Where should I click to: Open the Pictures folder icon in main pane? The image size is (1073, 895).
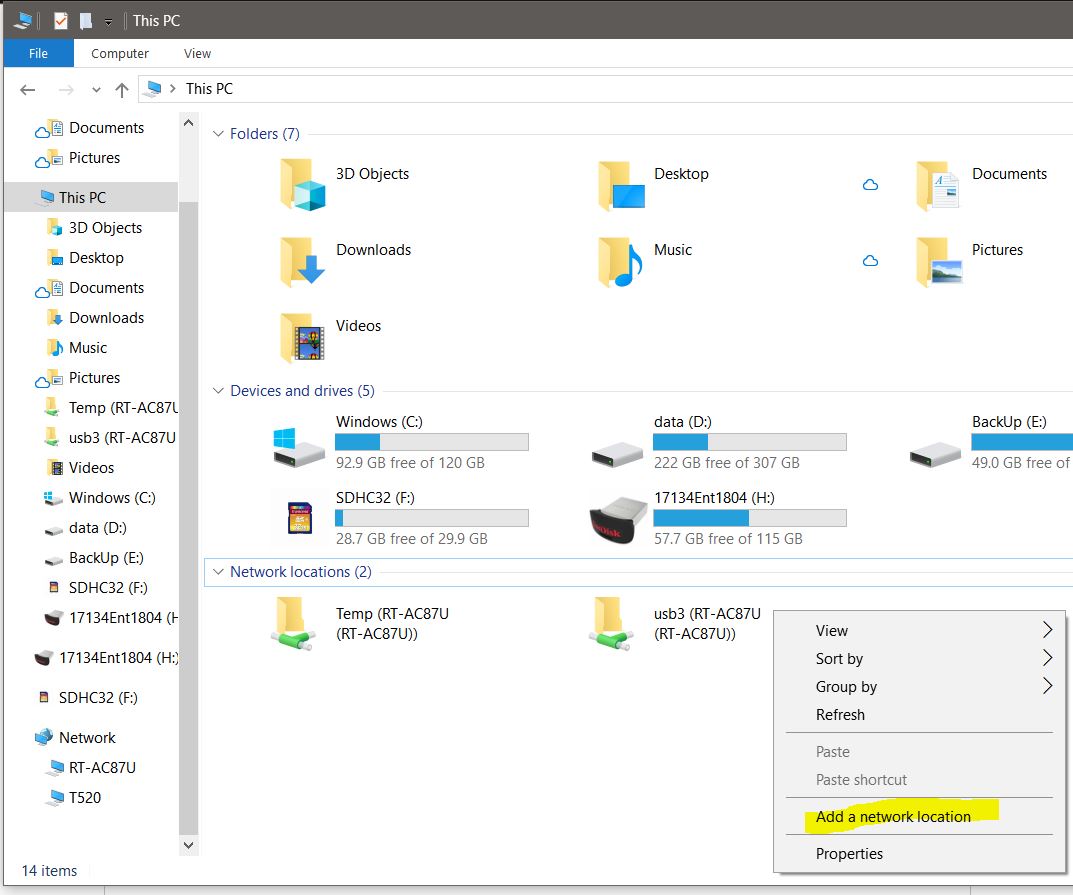[x=938, y=261]
